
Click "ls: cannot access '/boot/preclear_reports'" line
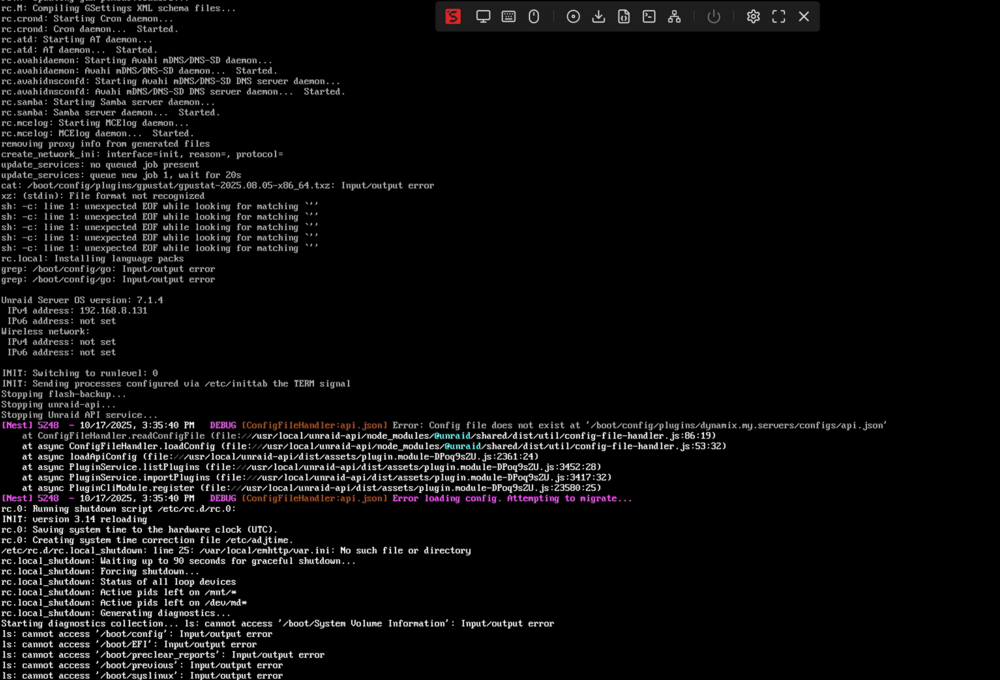click(163, 655)
